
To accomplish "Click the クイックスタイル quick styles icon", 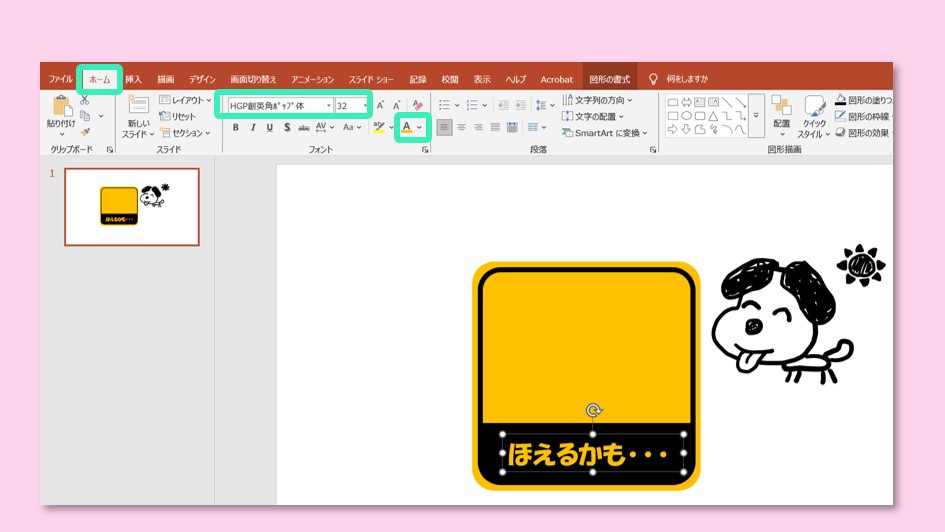I will pyautogui.click(x=814, y=107).
